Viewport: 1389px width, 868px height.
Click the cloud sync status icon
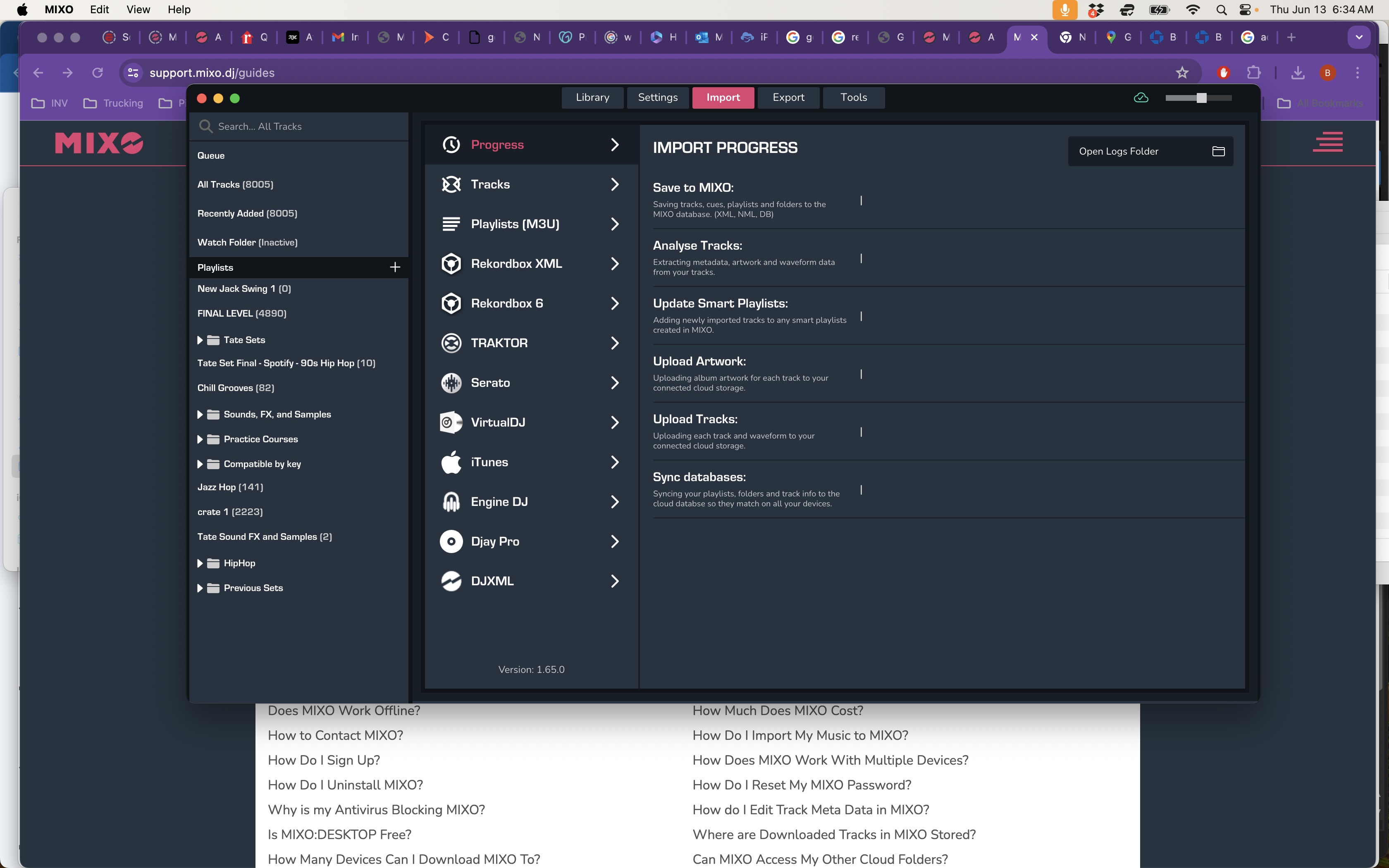(x=1141, y=98)
